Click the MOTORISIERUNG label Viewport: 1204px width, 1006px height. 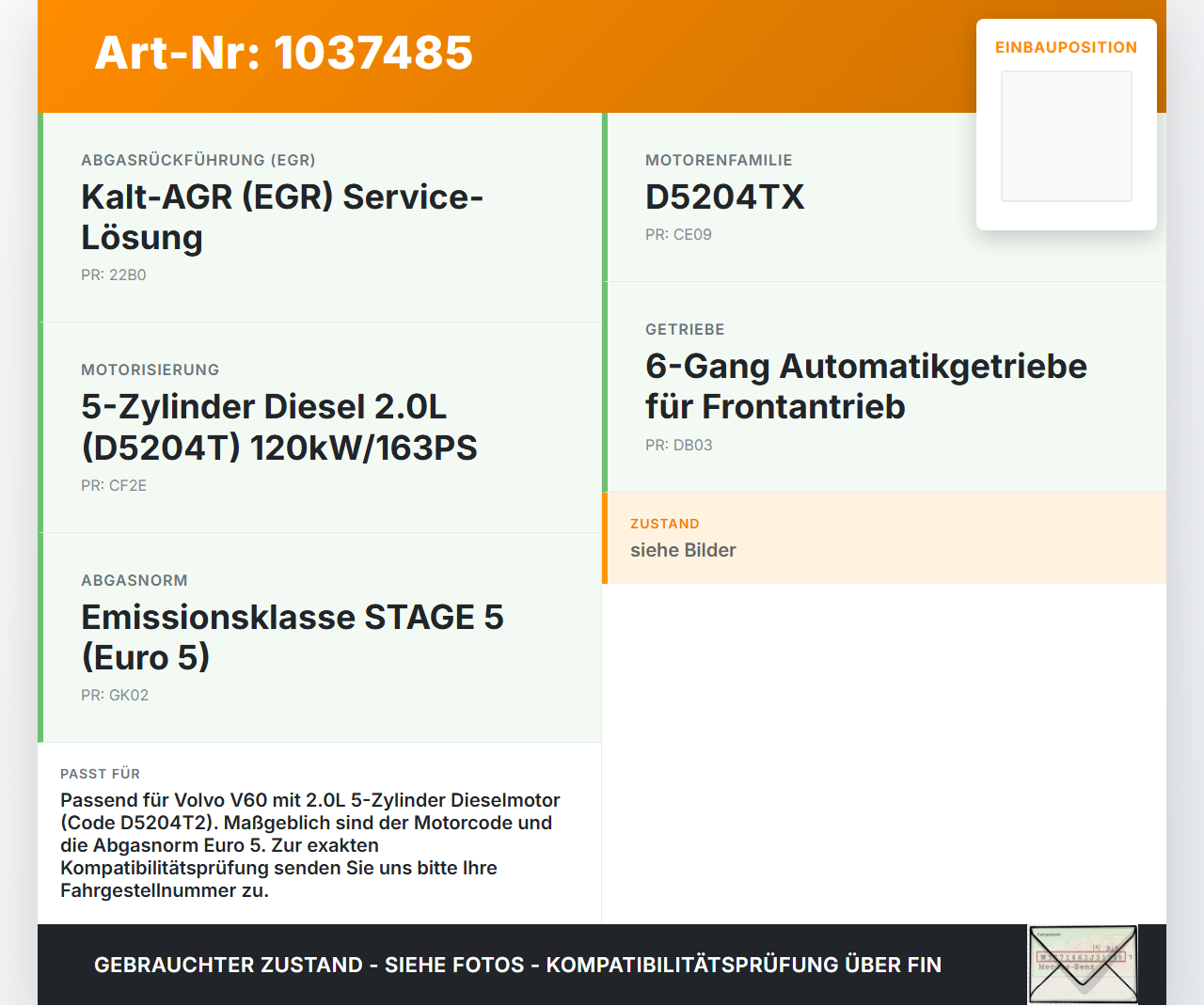point(150,370)
